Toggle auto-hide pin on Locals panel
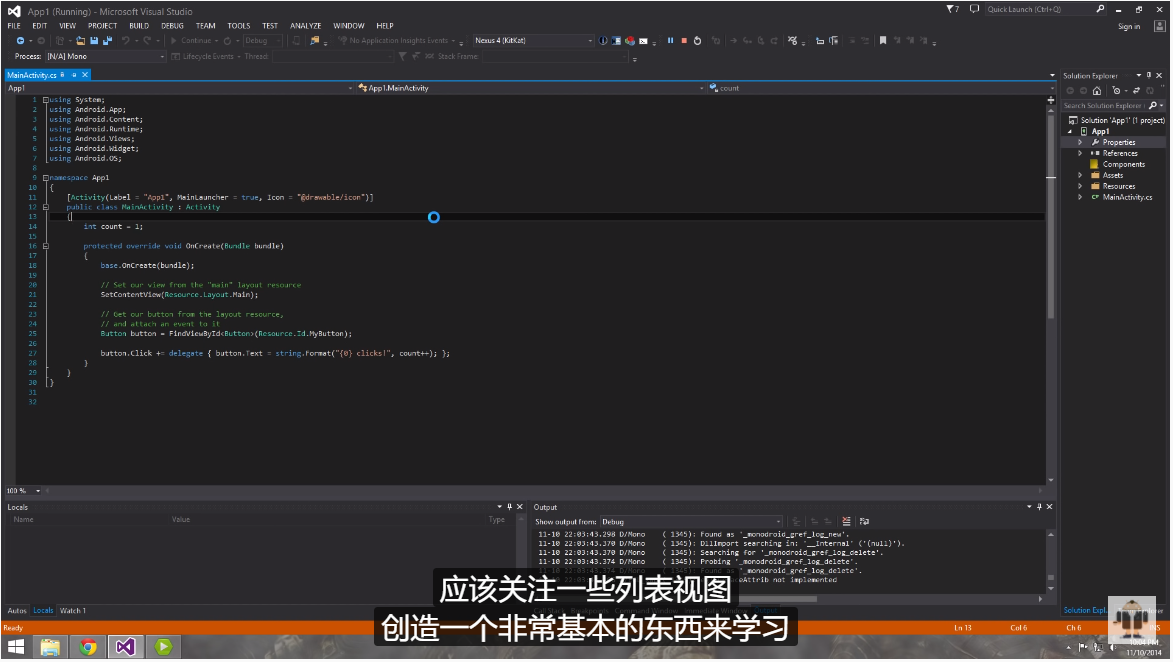 point(509,506)
